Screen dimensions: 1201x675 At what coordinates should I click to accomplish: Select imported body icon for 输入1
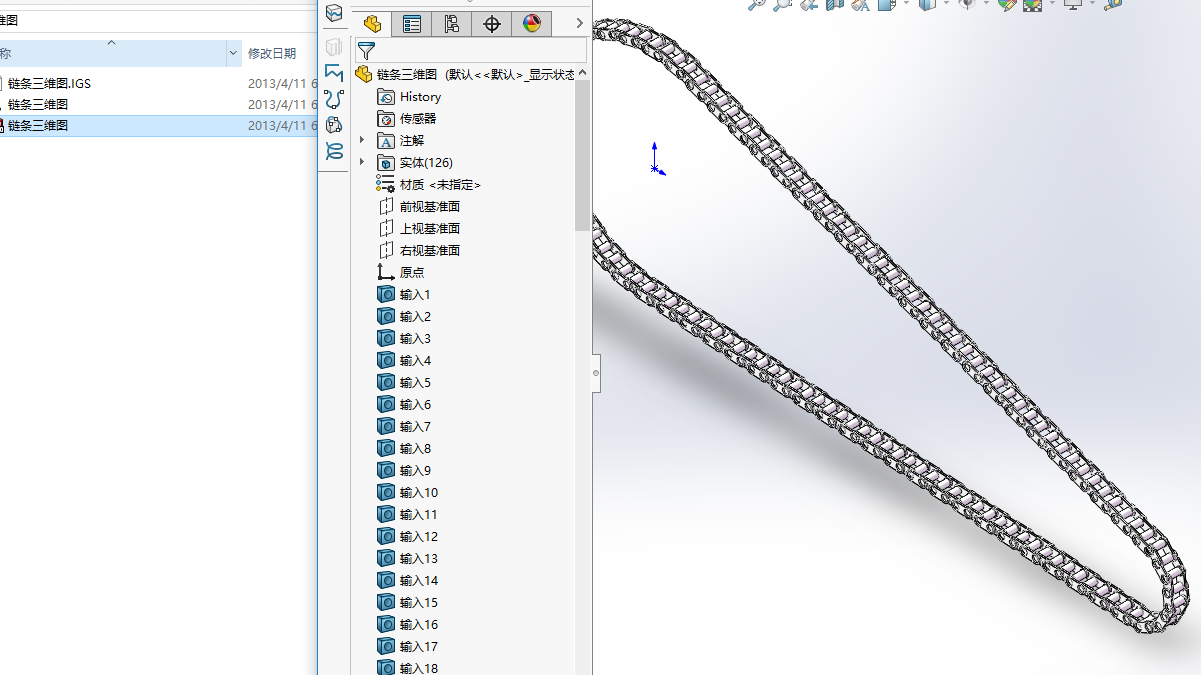pos(386,295)
